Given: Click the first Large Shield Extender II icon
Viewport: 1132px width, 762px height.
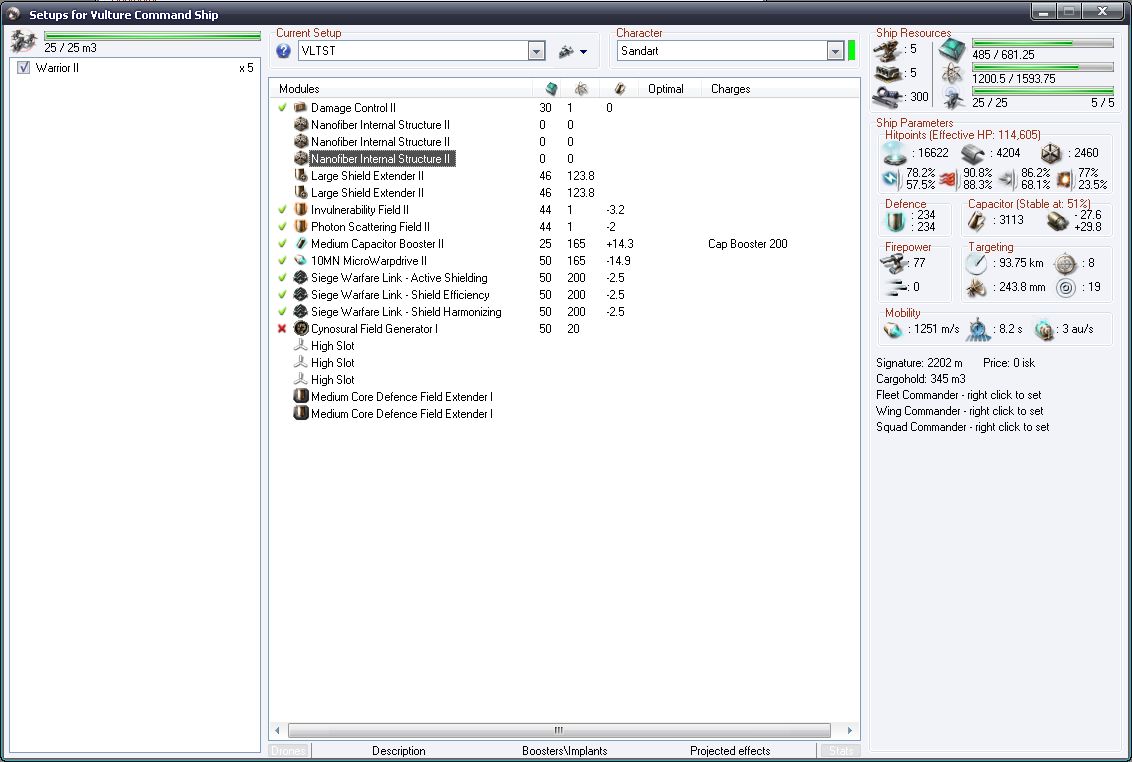Looking at the screenshot, I should (301, 176).
